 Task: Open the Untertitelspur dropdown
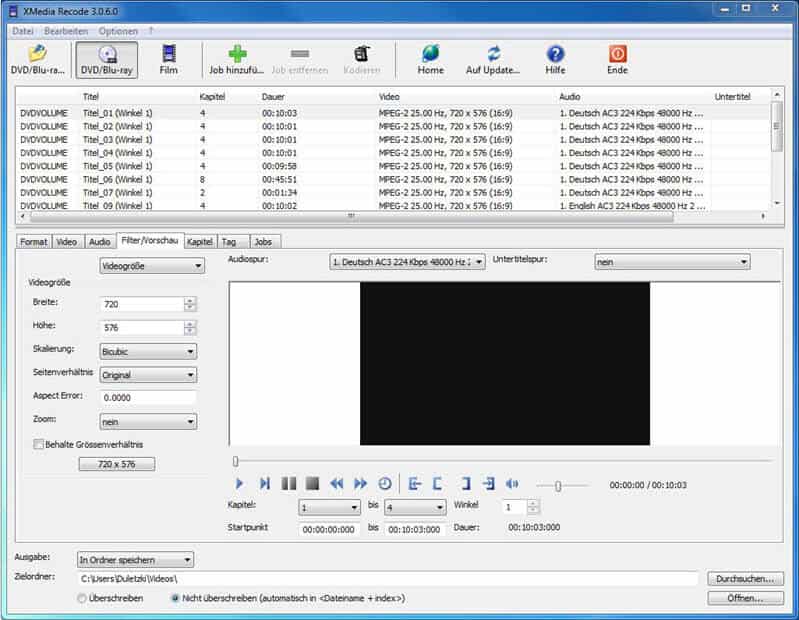[672, 262]
